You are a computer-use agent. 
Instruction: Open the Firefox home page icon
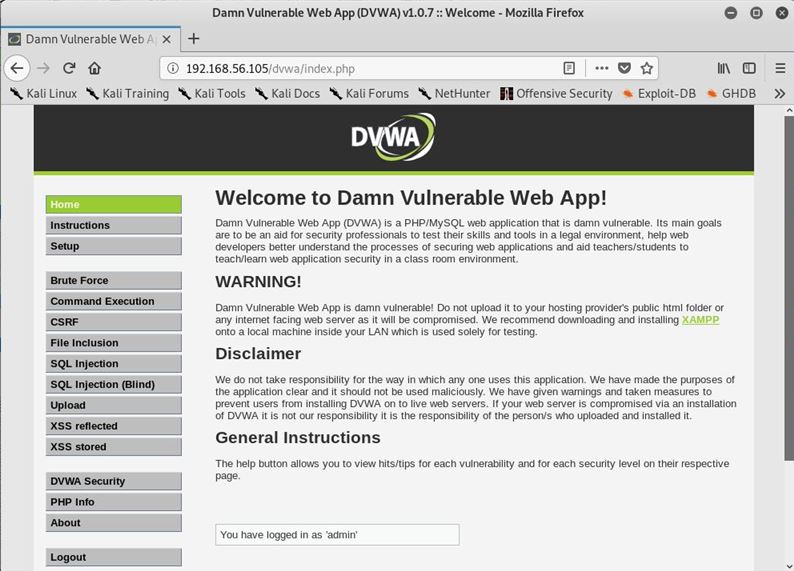coord(94,68)
